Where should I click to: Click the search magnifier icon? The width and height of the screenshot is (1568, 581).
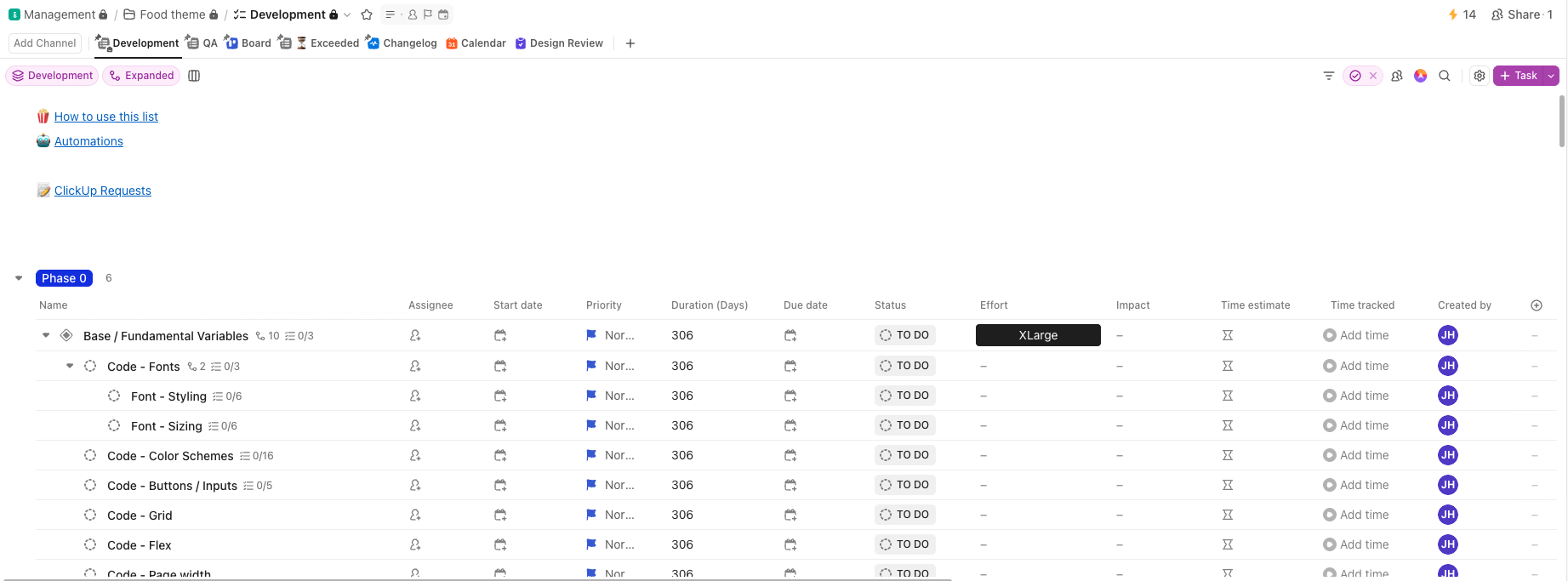(1444, 76)
